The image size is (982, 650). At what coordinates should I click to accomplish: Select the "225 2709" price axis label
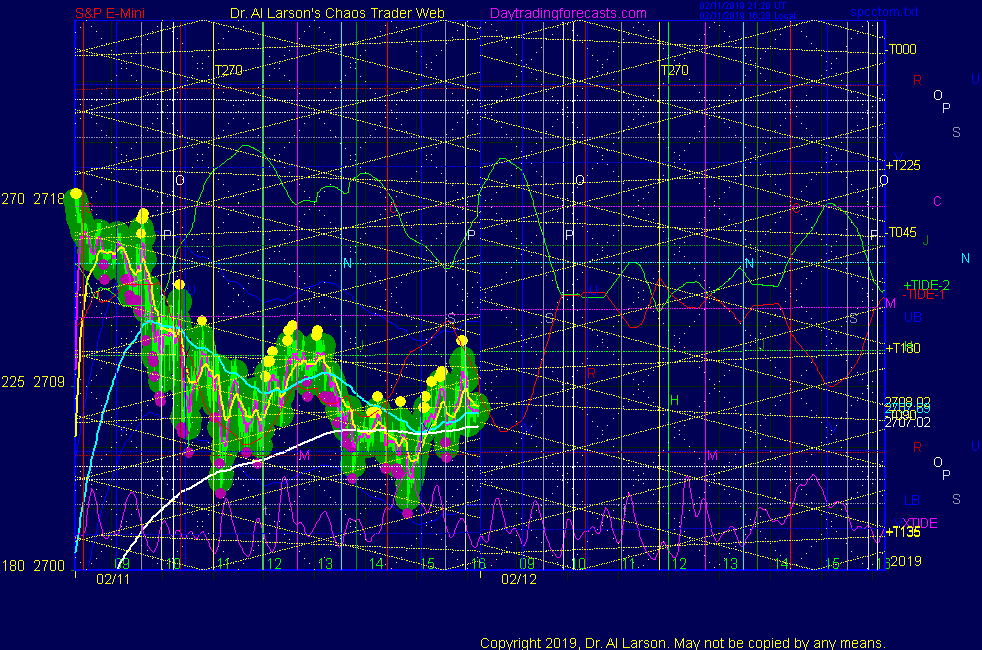pyautogui.click(x=33, y=382)
